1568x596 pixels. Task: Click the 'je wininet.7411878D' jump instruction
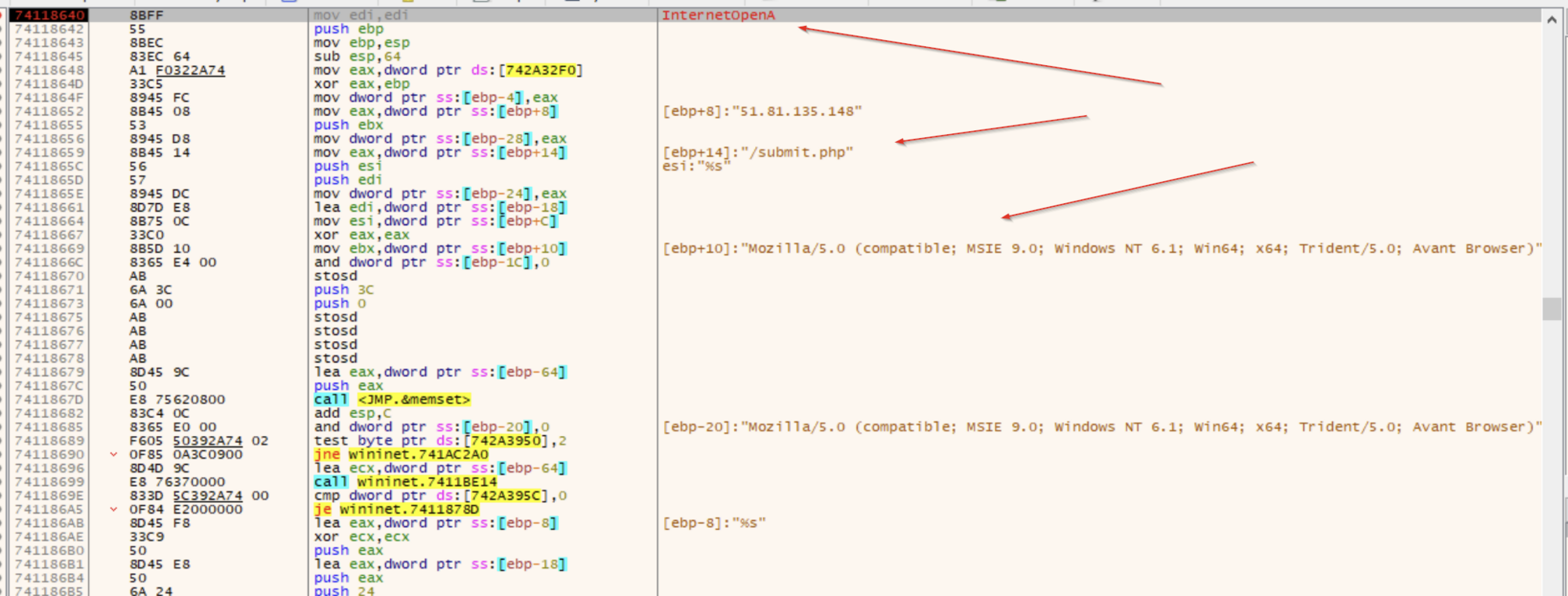(x=396, y=509)
